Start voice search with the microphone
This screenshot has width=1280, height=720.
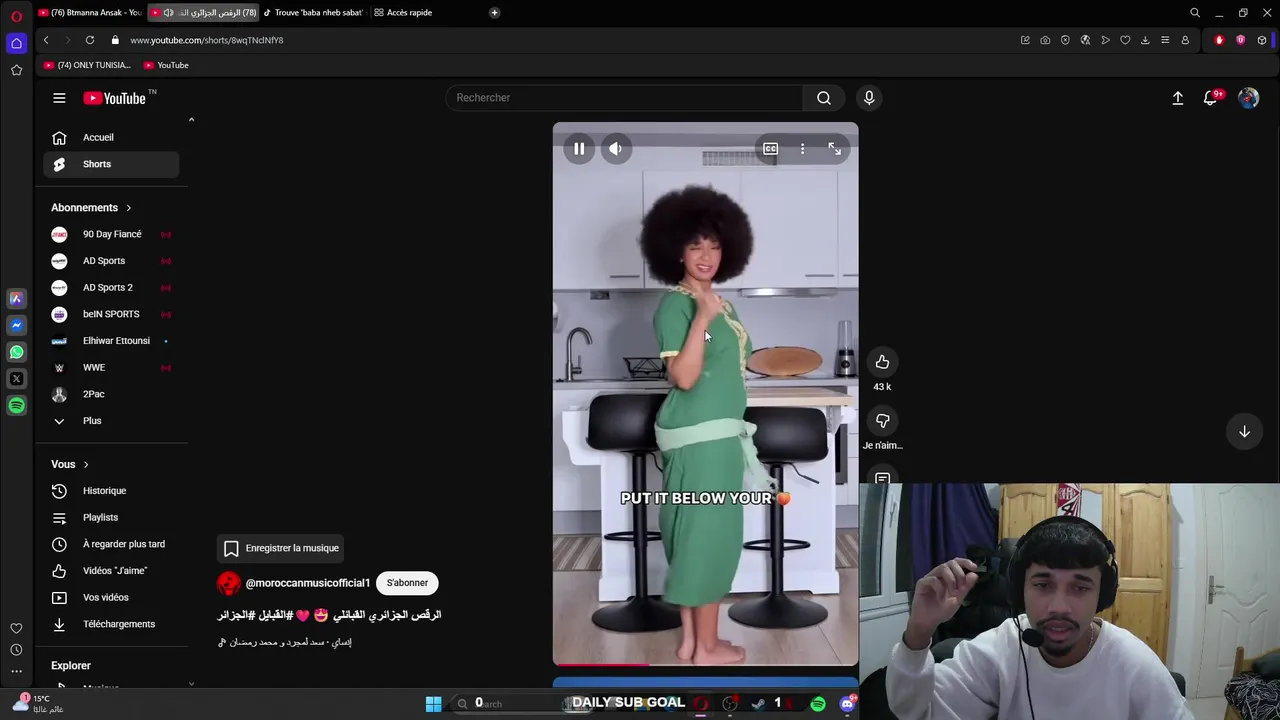click(x=869, y=98)
